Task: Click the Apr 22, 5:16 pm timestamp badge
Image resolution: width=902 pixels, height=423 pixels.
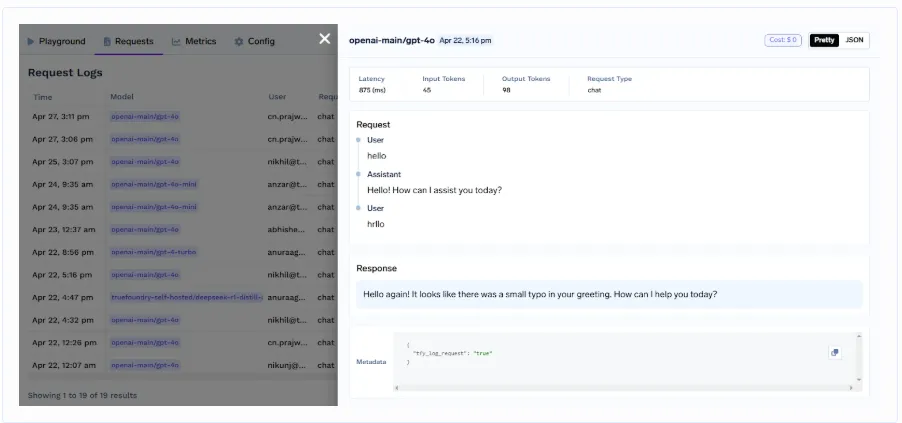Action: [465, 40]
